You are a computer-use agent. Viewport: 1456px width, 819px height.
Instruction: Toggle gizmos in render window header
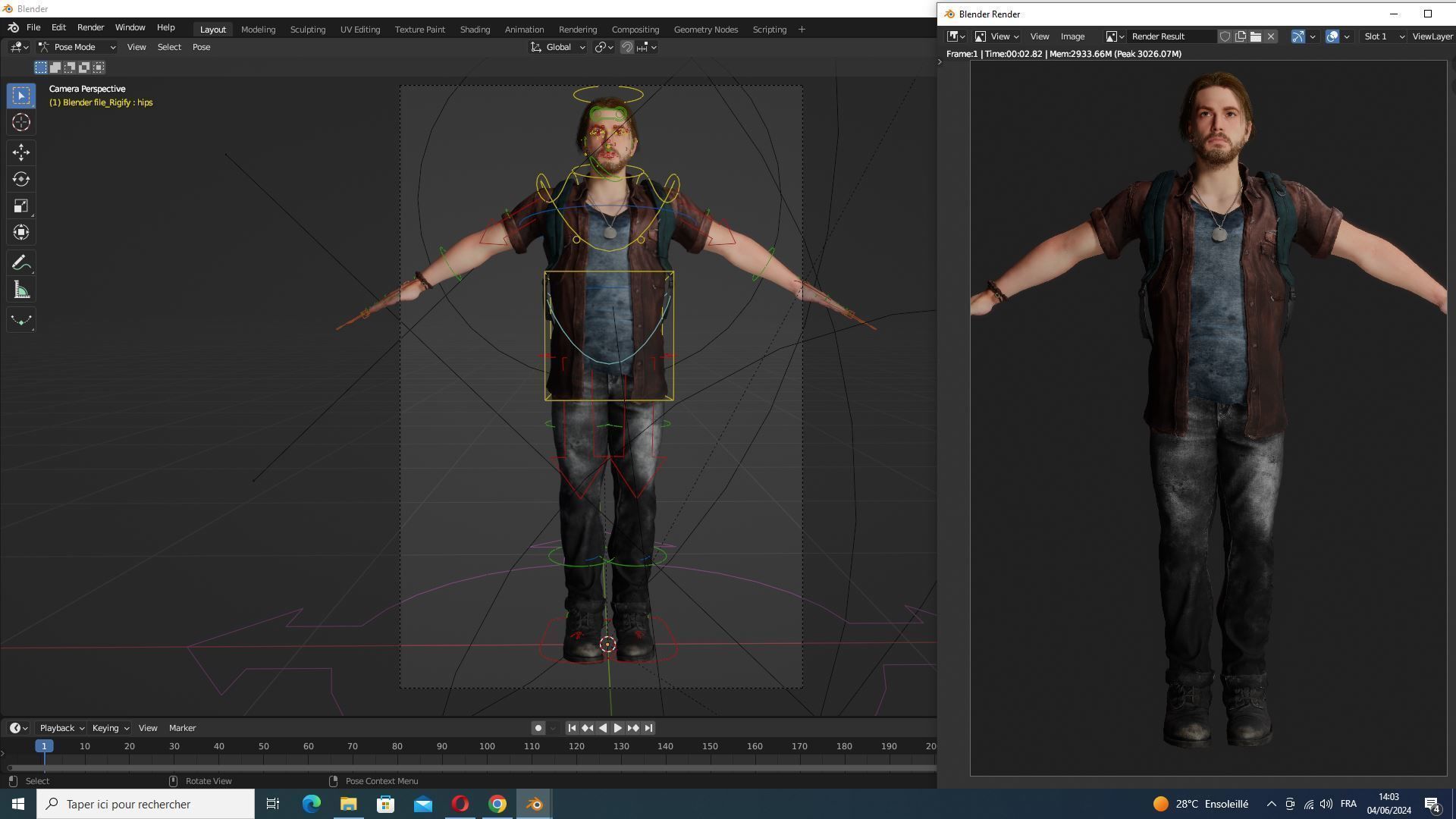(1298, 36)
